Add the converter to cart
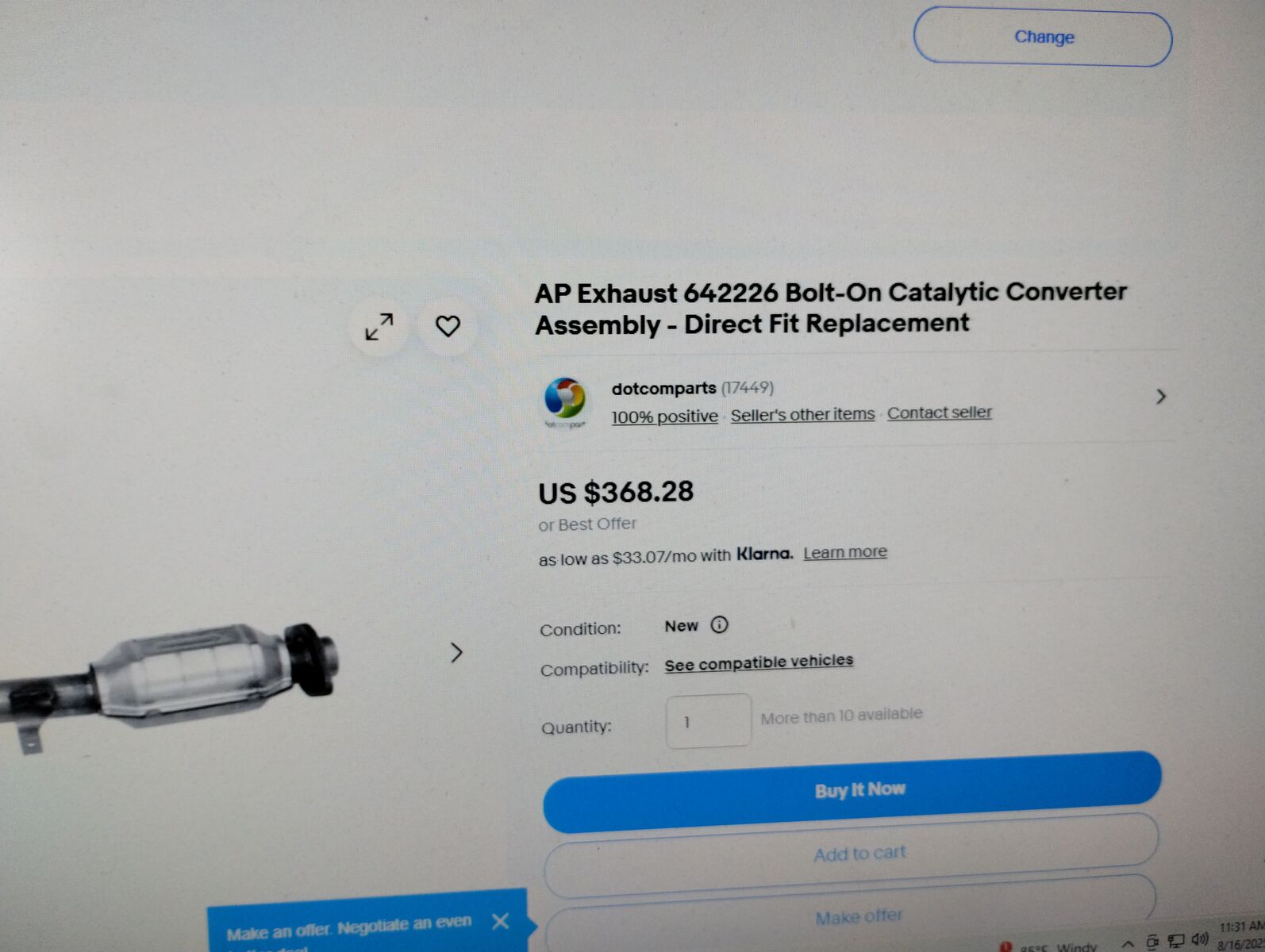 tap(852, 854)
